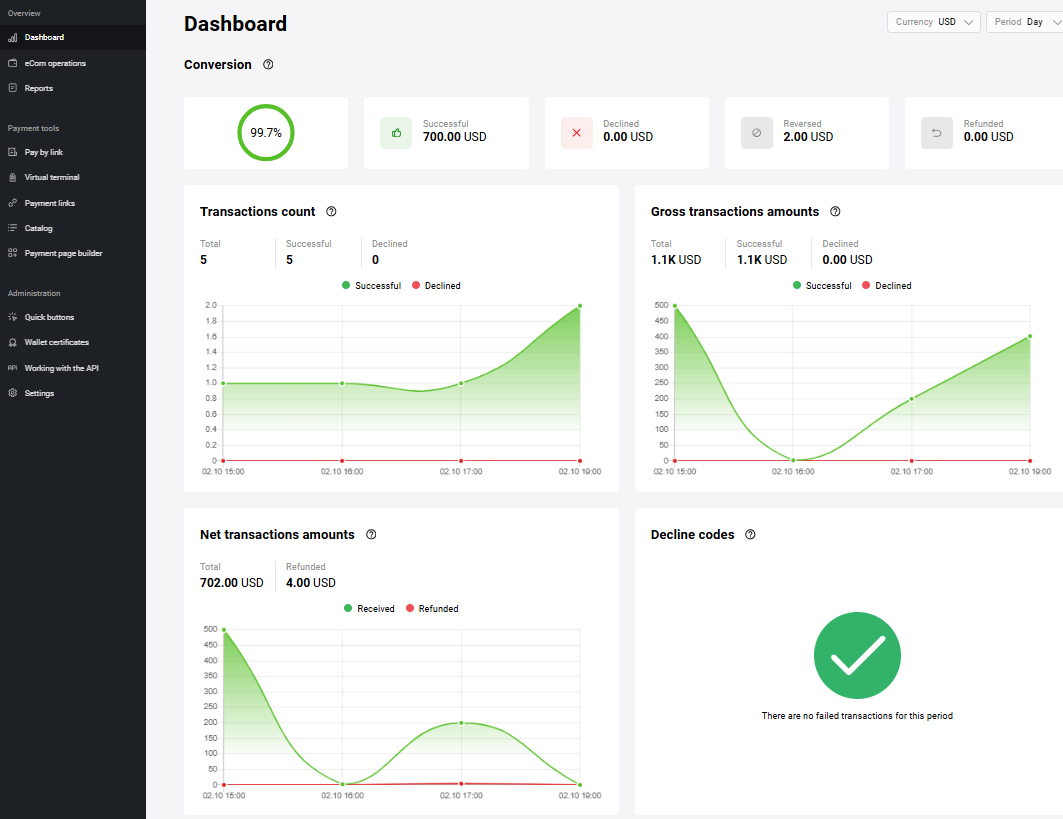Toggle Successful legend in Transactions count chart
1063x819 pixels.
point(371,286)
